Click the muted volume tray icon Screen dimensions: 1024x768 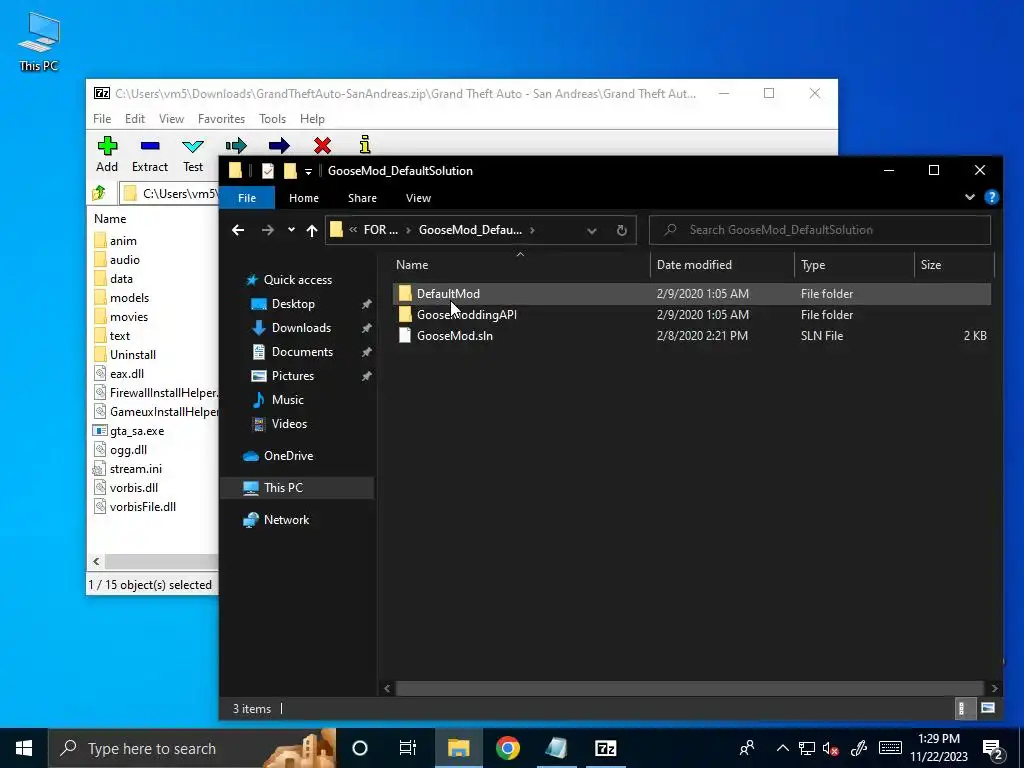[x=831, y=748]
